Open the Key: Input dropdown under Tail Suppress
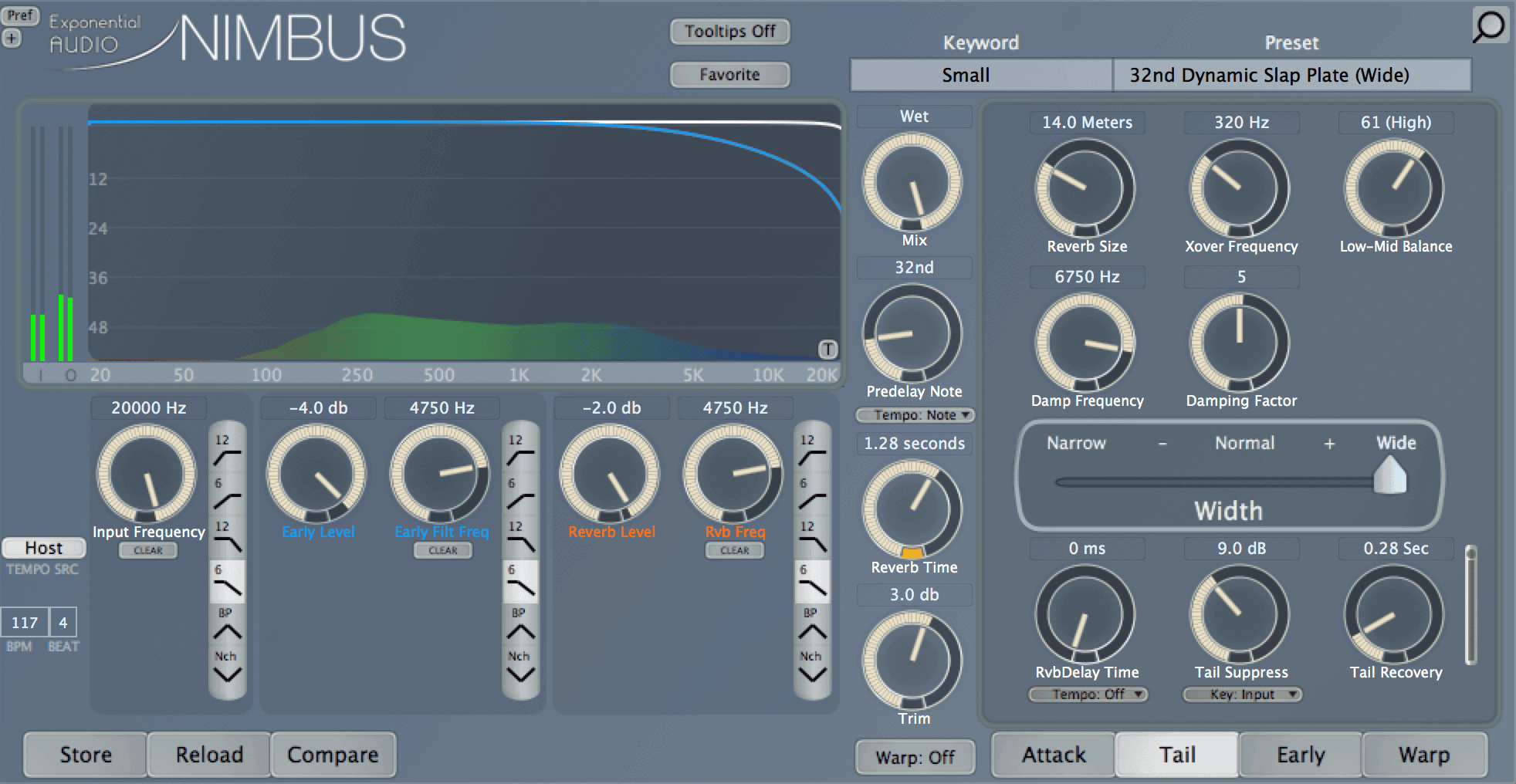Image resolution: width=1516 pixels, height=784 pixels. [1242, 694]
